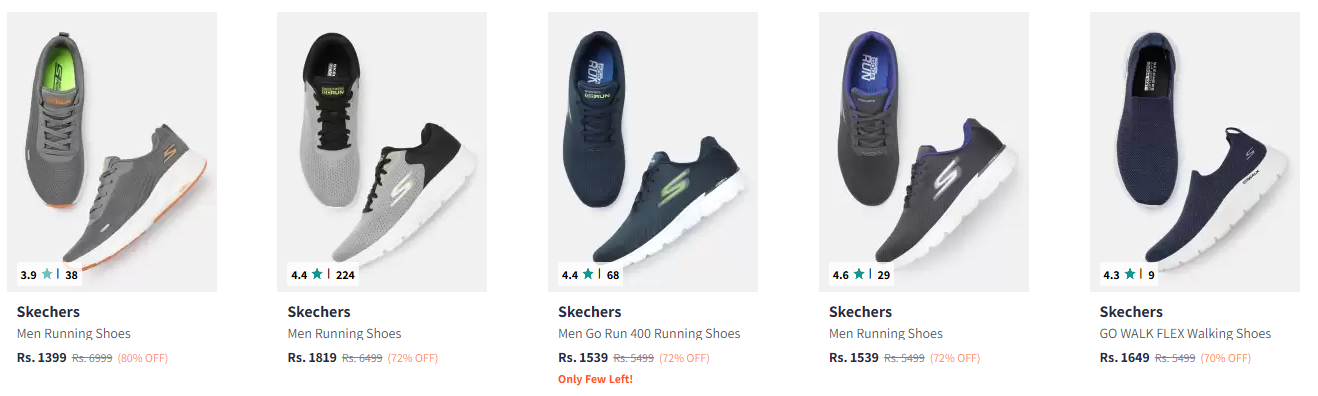Viewport: 1318px width, 396px height.
Task: Open the grey and orange Skechers shoe image
Action: (112, 152)
